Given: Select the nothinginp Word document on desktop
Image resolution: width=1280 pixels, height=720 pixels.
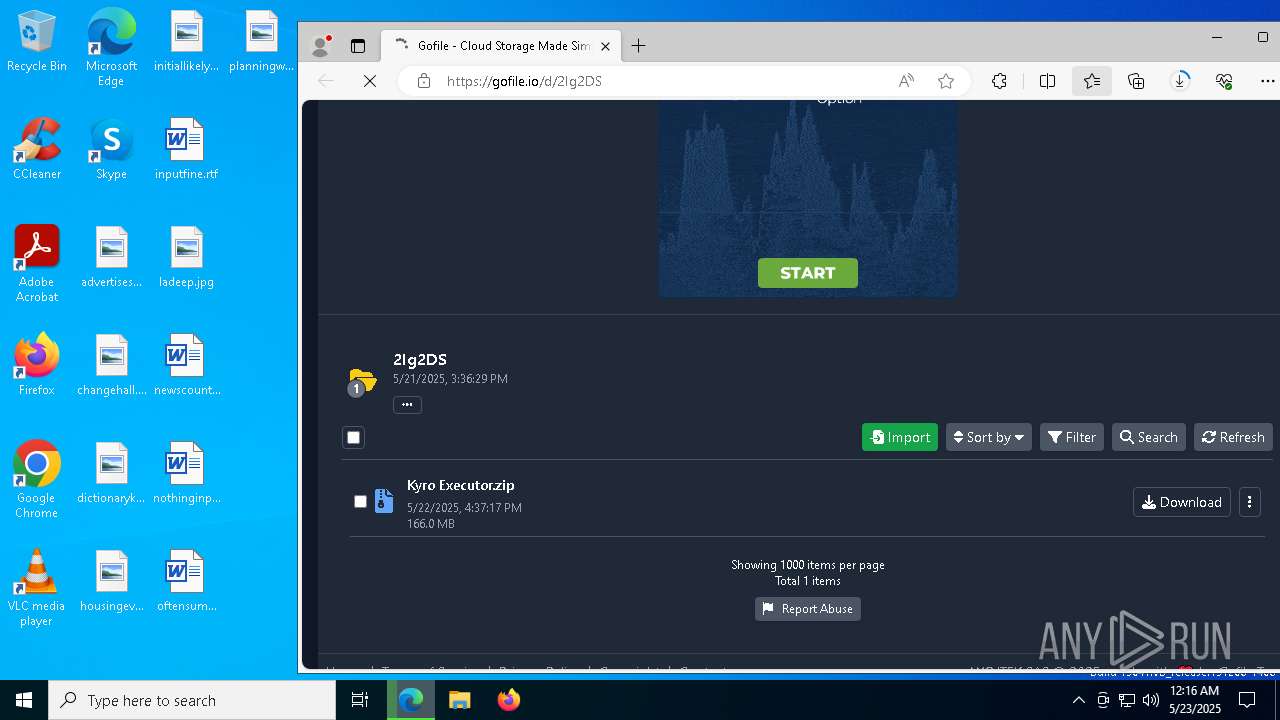Looking at the screenshot, I should (186, 474).
